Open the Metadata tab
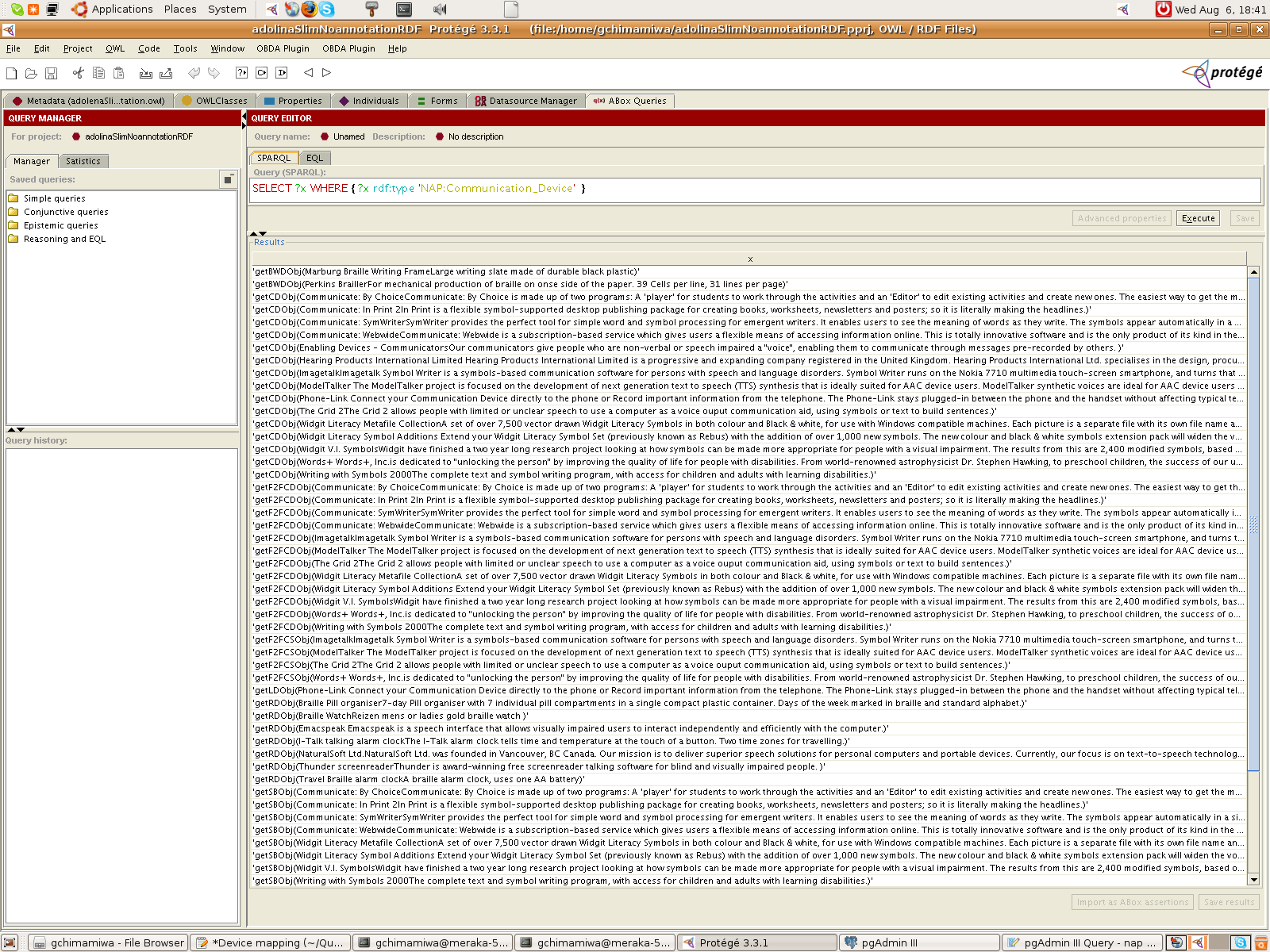This screenshot has height=952, width=1270. click(x=89, y=101)
